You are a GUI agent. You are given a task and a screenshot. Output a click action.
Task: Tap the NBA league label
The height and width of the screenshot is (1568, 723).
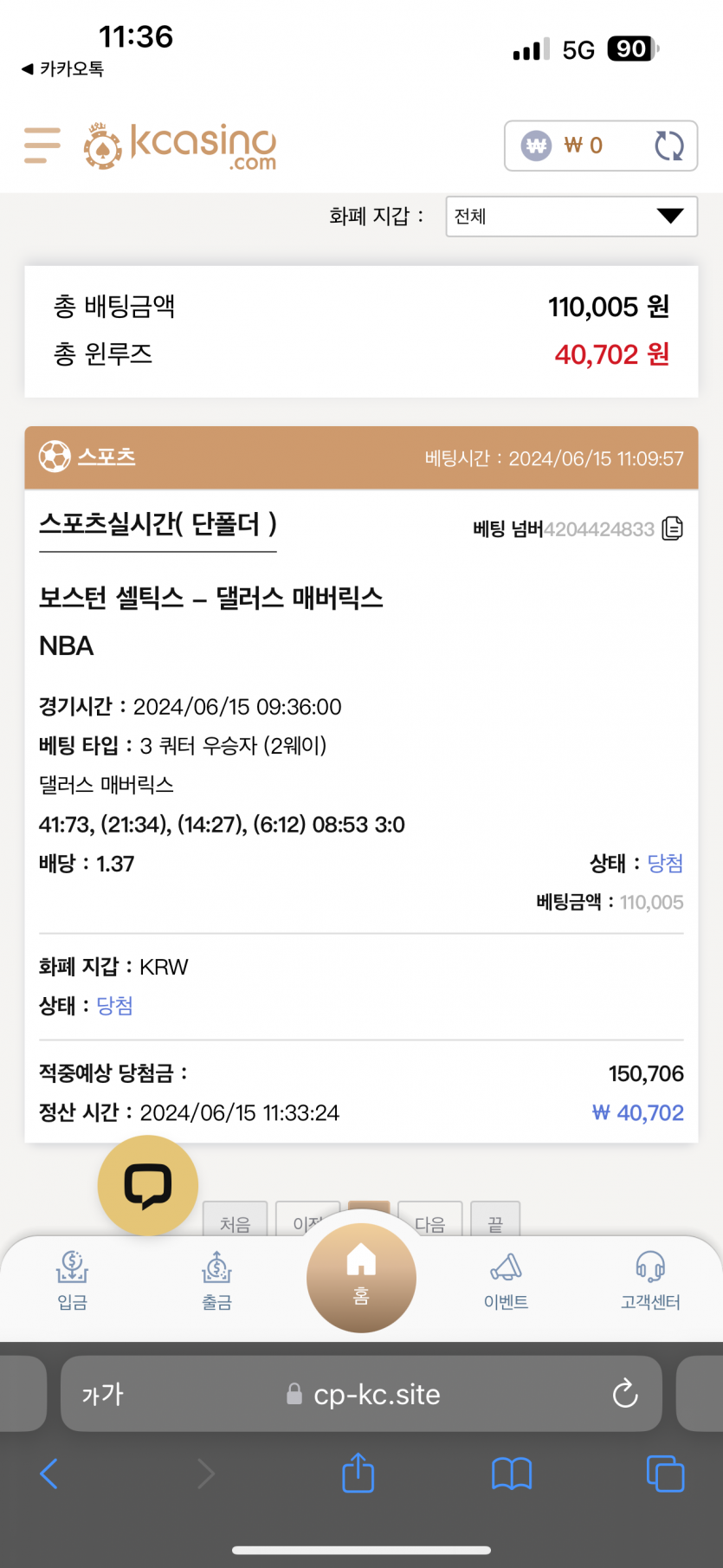[67, 646]
